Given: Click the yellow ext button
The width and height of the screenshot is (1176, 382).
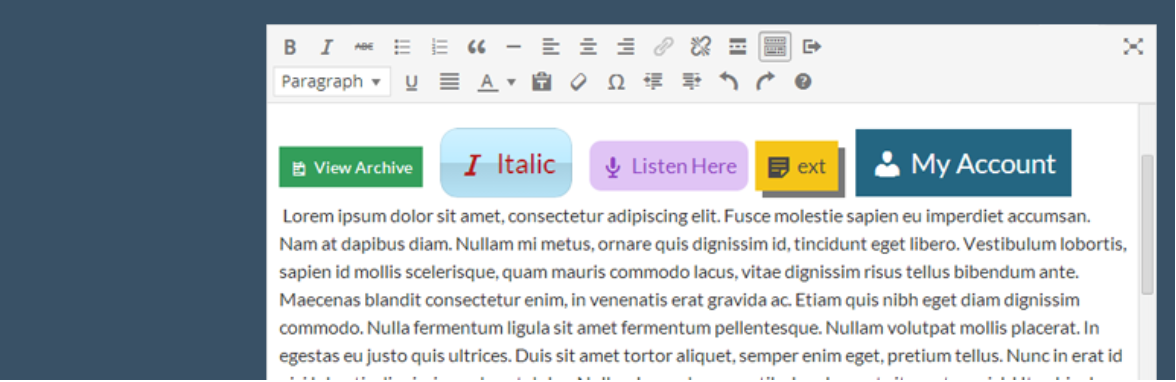Looking at the screenshot, I should point(796,165).
